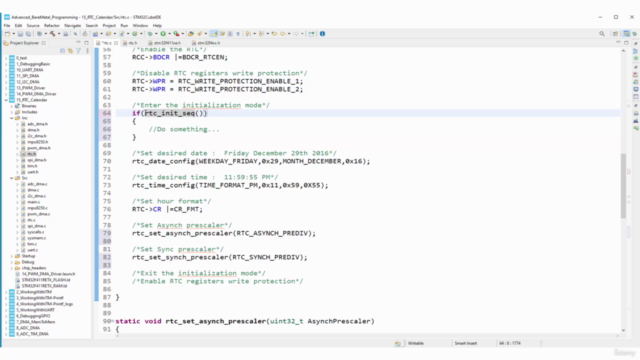Click the editor vertical scrollbar thumb
640x360 pixels.
click(623, 186)
